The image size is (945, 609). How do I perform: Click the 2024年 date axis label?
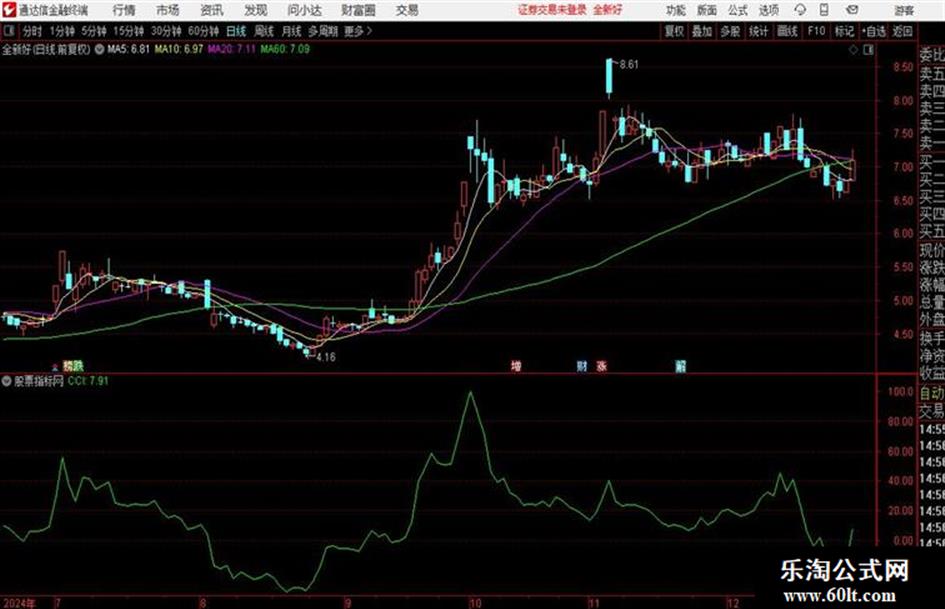point(19,603)
